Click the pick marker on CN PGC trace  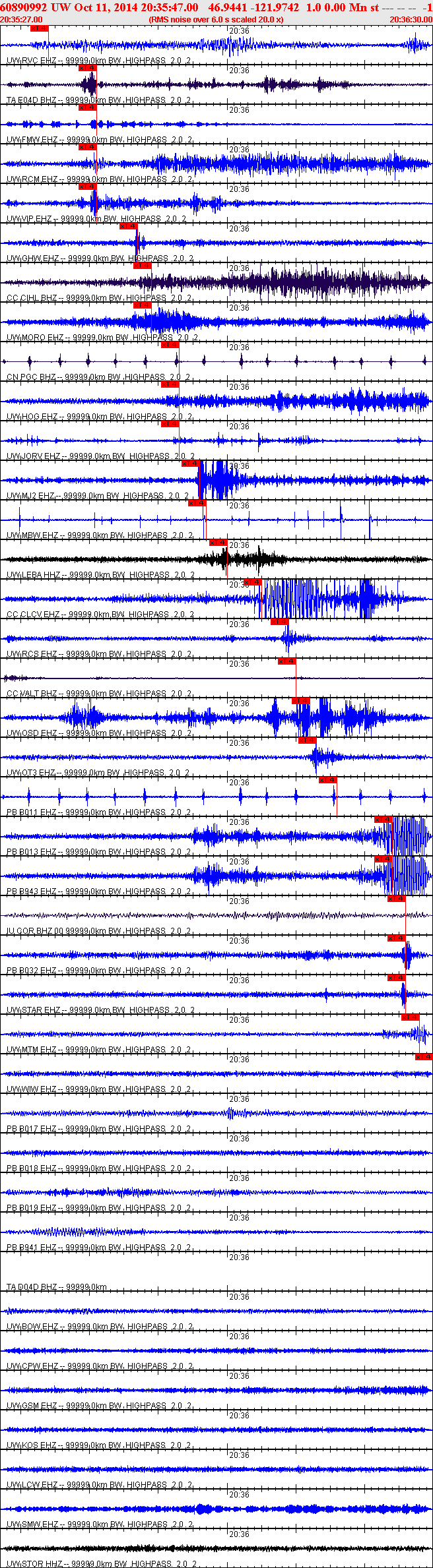[170, 345]
